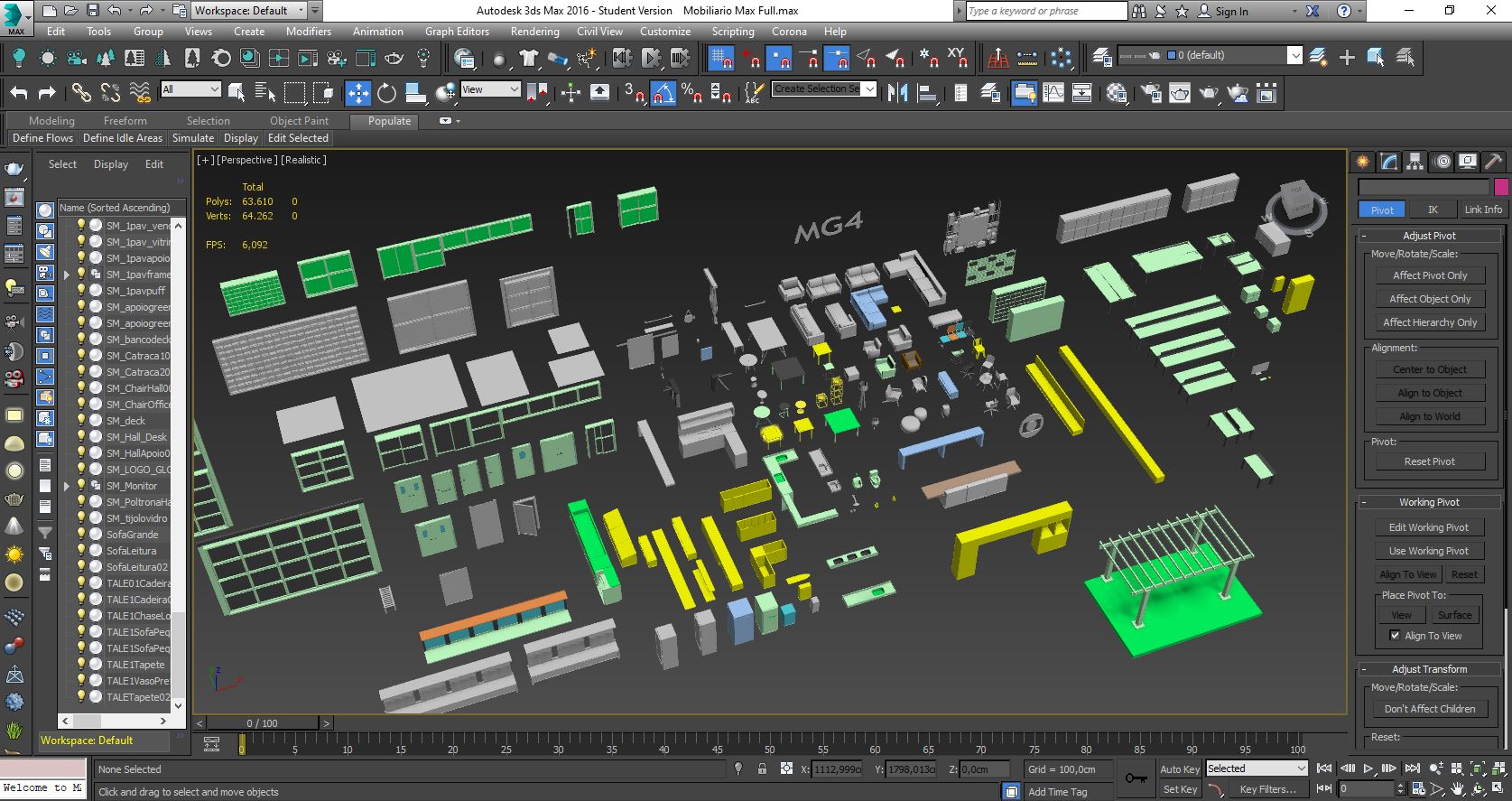Open the View reference coordinate dropdown

pos(490,89)
